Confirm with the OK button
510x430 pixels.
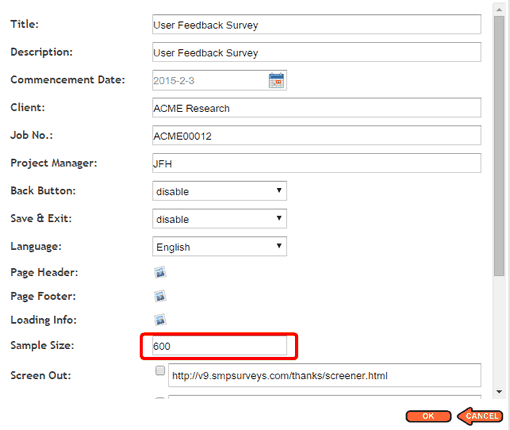pyautogui.click(x=428, y=416)
